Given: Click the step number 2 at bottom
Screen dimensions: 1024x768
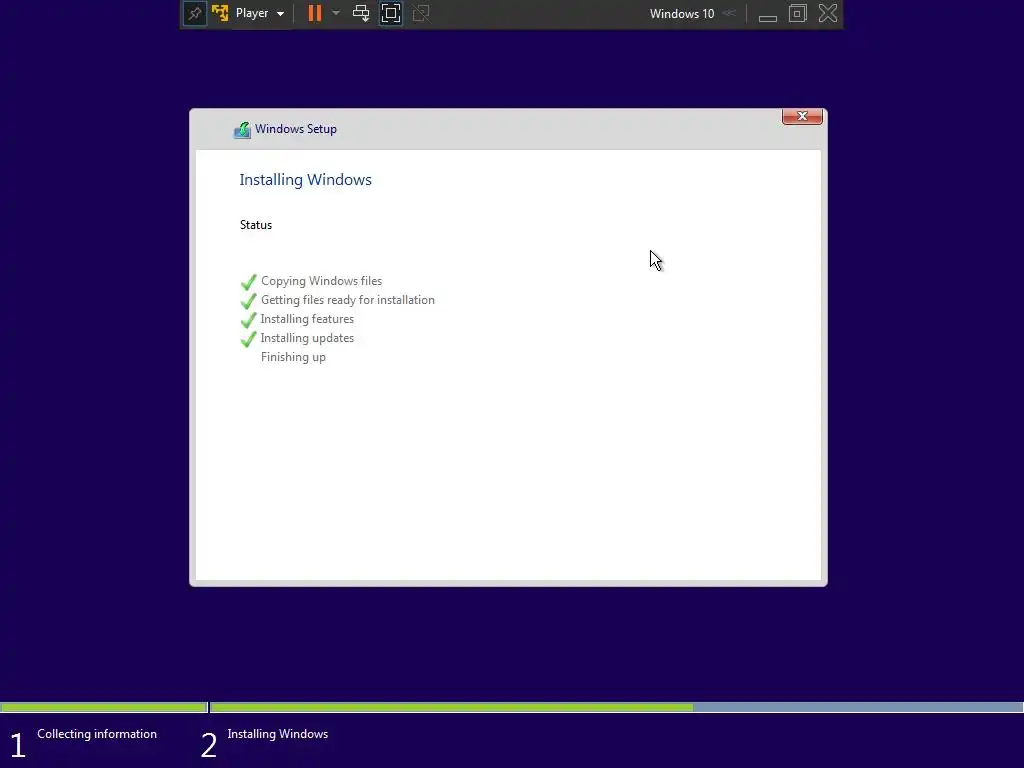Looking at the screenshot, I should (208, 746).
